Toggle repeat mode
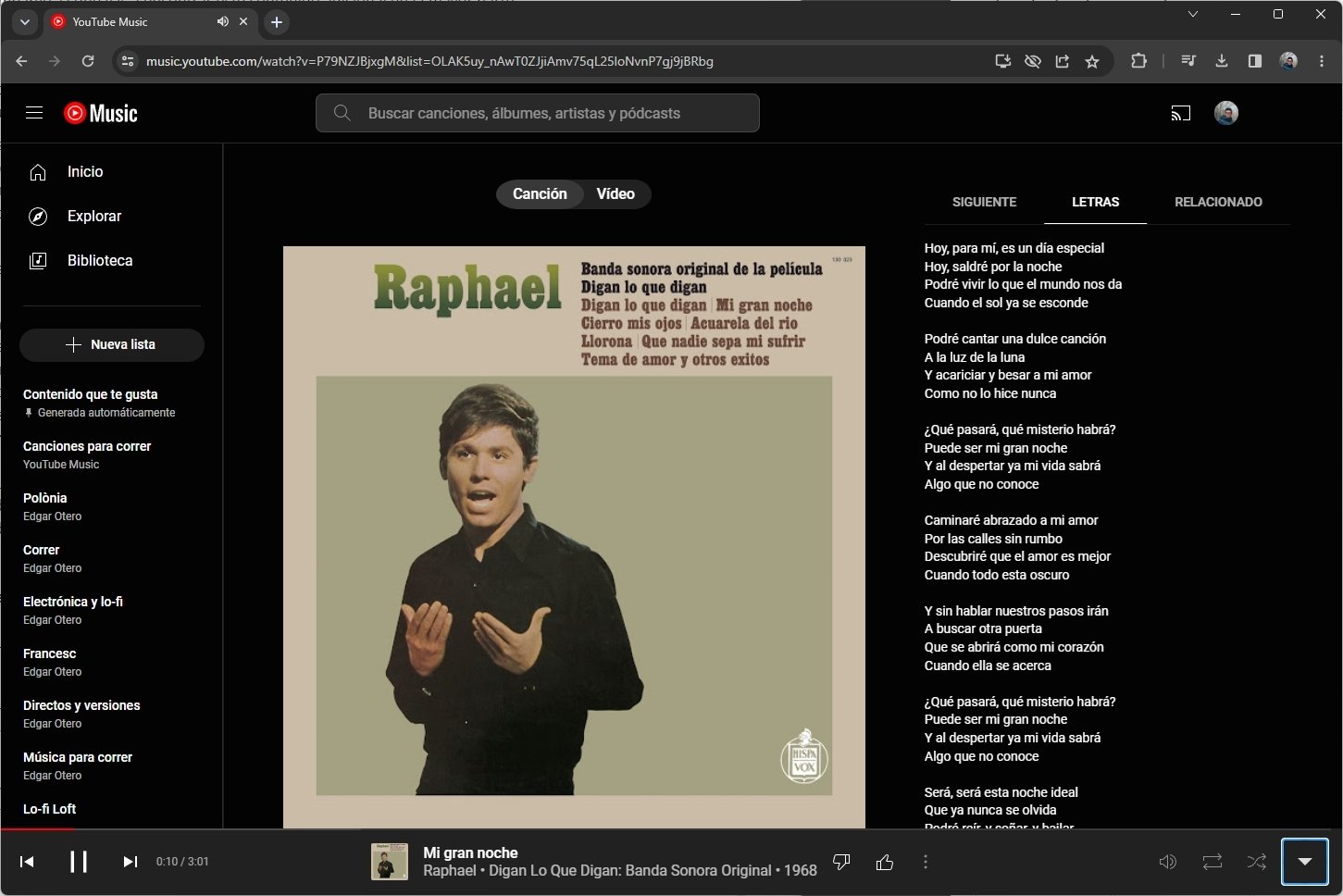Image resolution: width=1343 pixels, height=896 pixels. click(1212, 862)
